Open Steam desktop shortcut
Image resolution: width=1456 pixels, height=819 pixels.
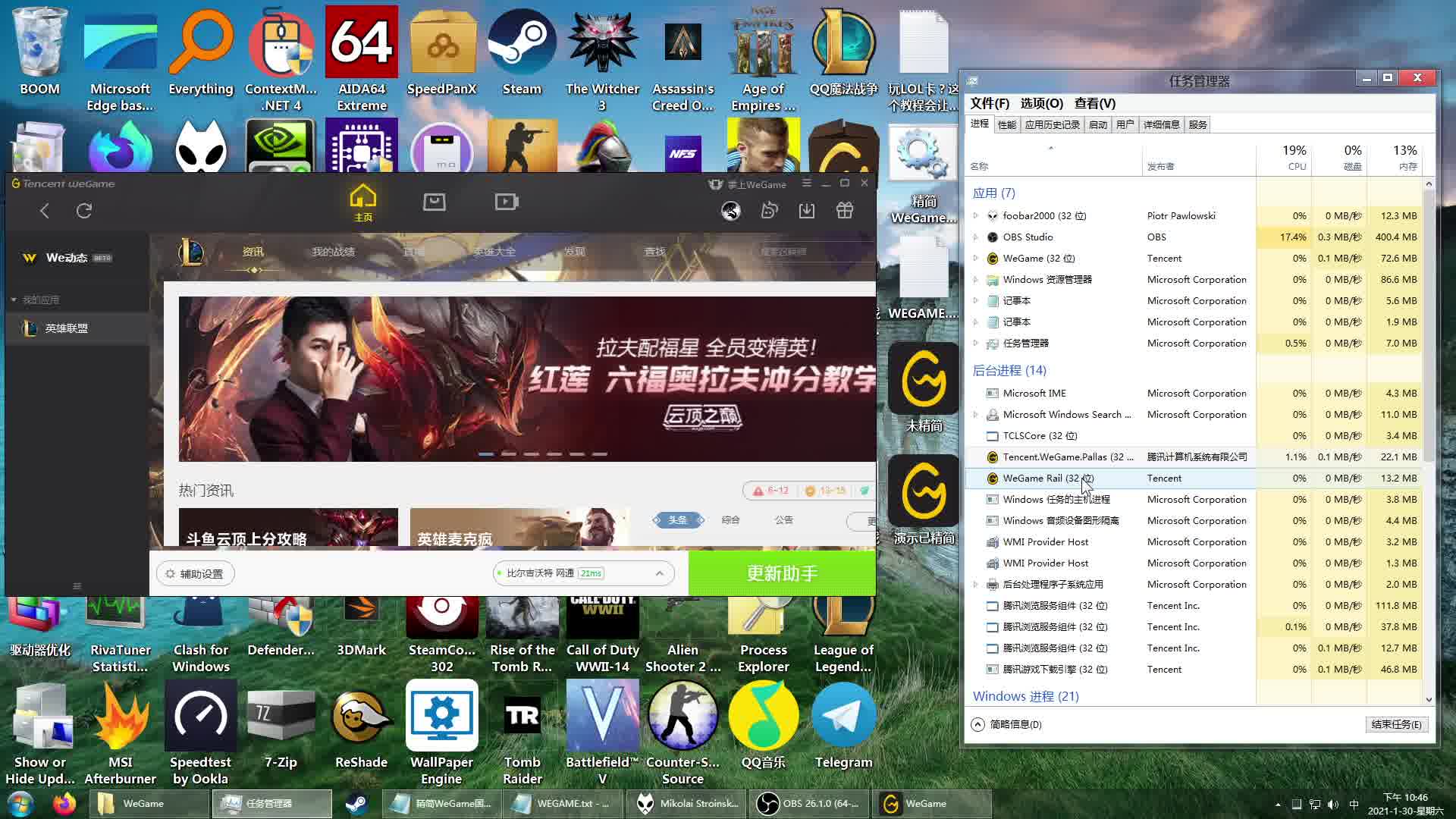pyautogui.click(x=522, y=53)
